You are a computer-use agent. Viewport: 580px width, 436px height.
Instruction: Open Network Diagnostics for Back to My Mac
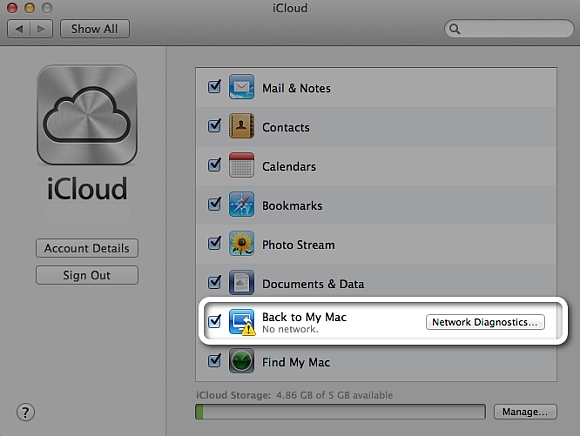tap(485, 322)
